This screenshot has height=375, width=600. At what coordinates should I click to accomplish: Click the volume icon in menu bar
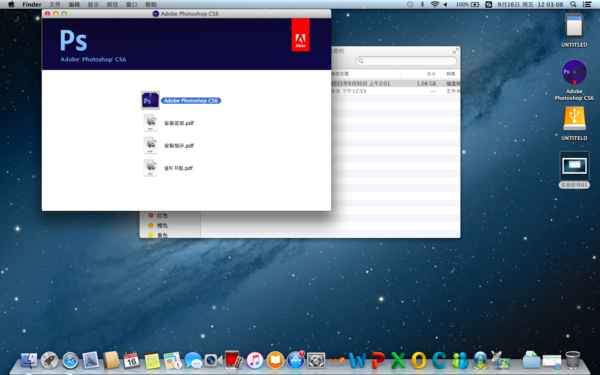point(445,5)
